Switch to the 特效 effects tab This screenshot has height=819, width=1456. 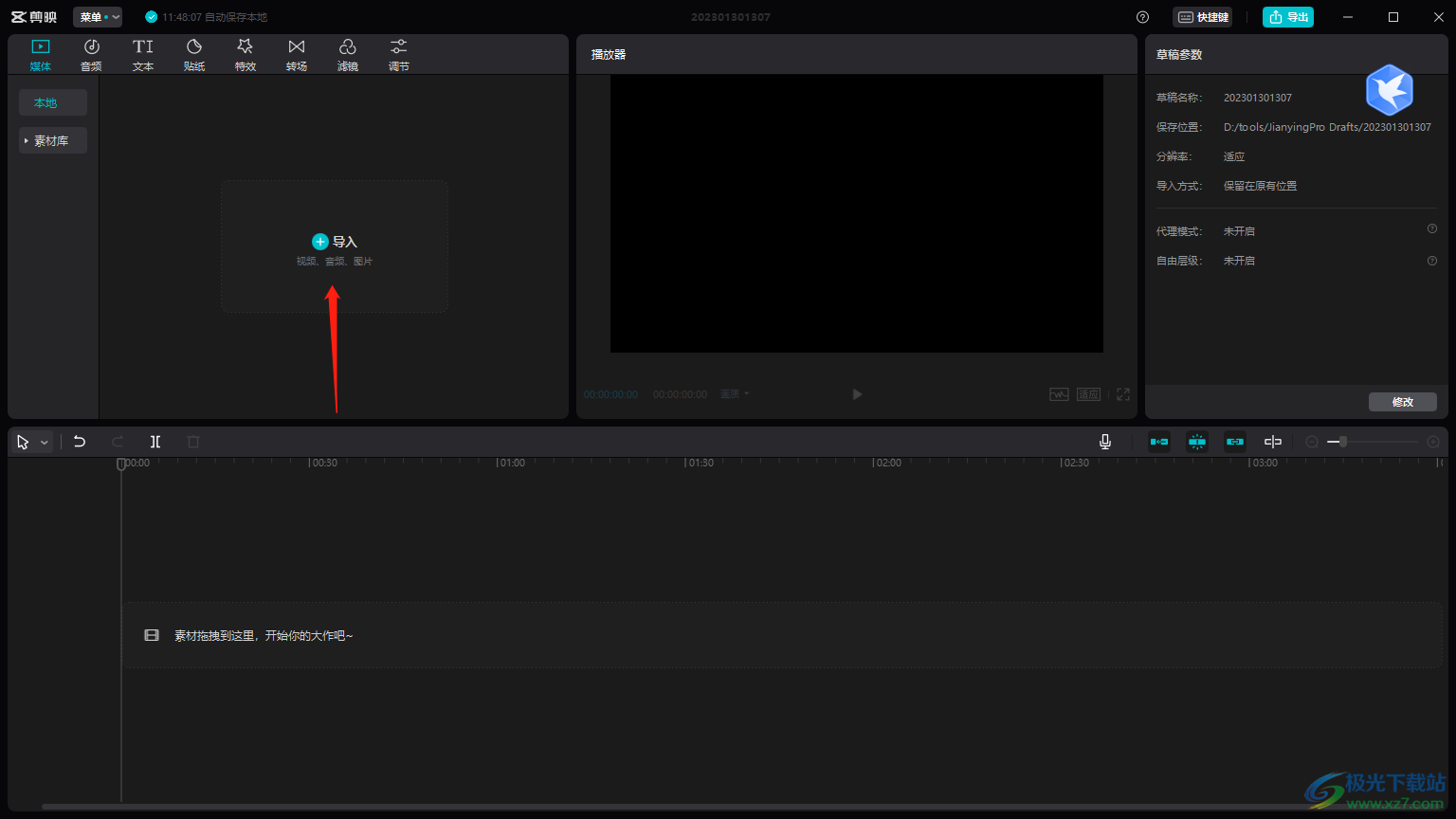(246, 55)
